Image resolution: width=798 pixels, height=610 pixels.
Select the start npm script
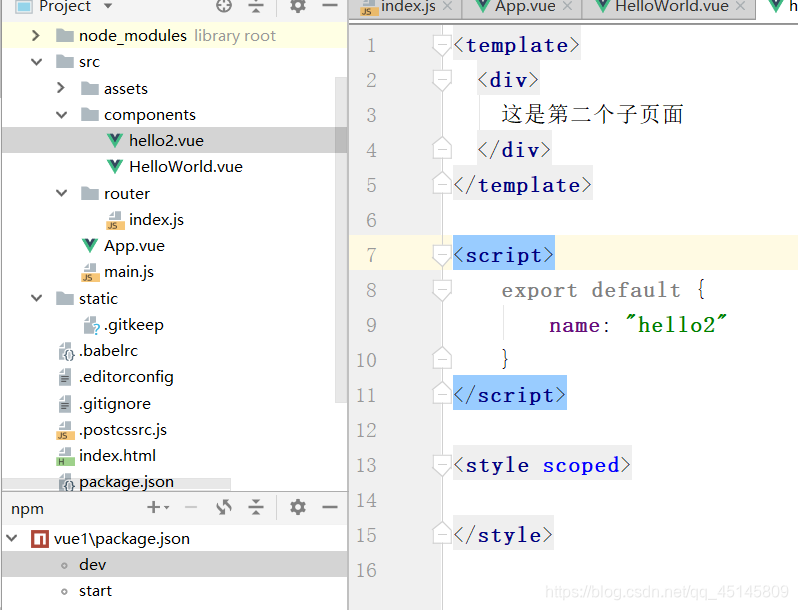pyautogui.click(x=175, y=591)
